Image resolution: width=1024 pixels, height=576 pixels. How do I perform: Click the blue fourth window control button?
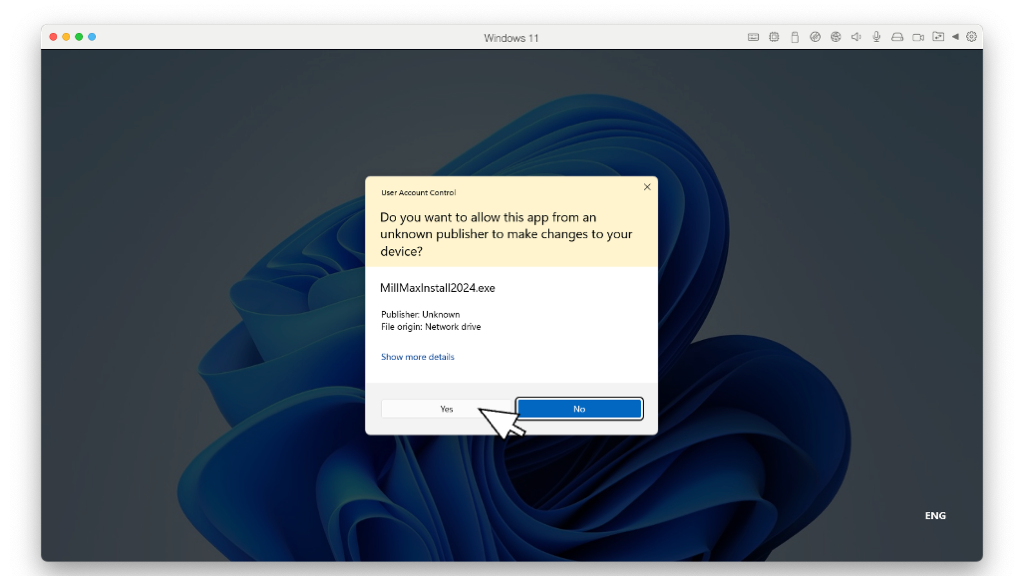pos(92,37)
